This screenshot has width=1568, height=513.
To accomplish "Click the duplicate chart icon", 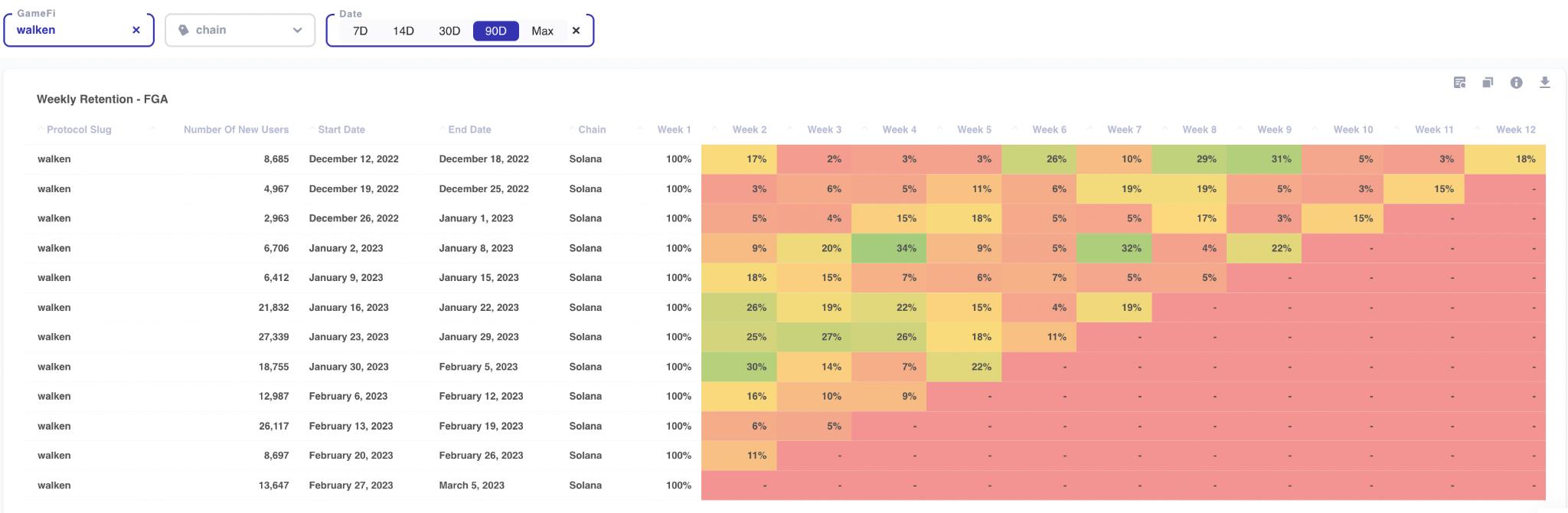I will 1488,83.
